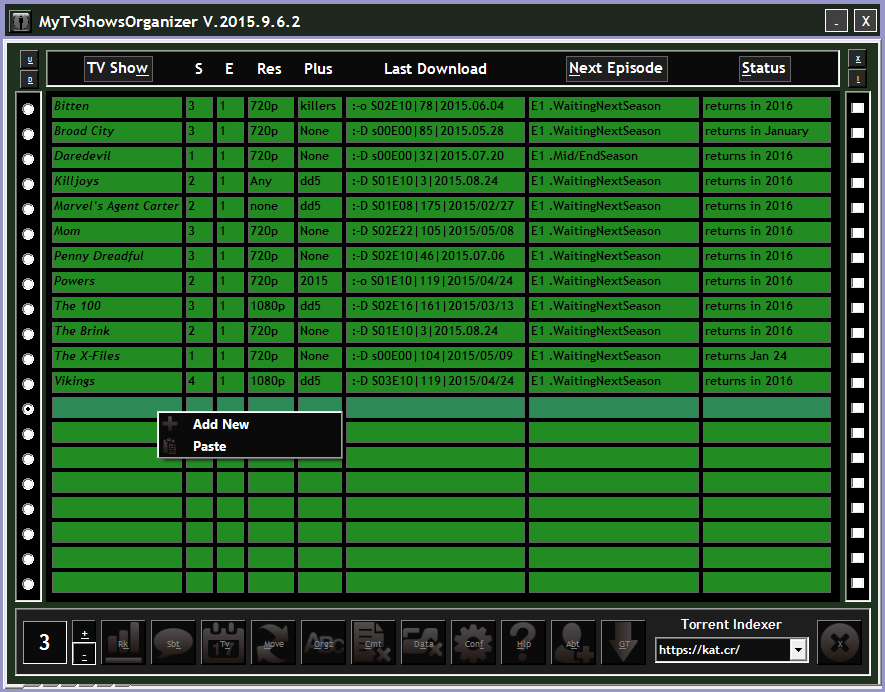This screenshot has width=885, height=692.
Task: Click the Orgz organize icon
Action: [x=323, y=642]
